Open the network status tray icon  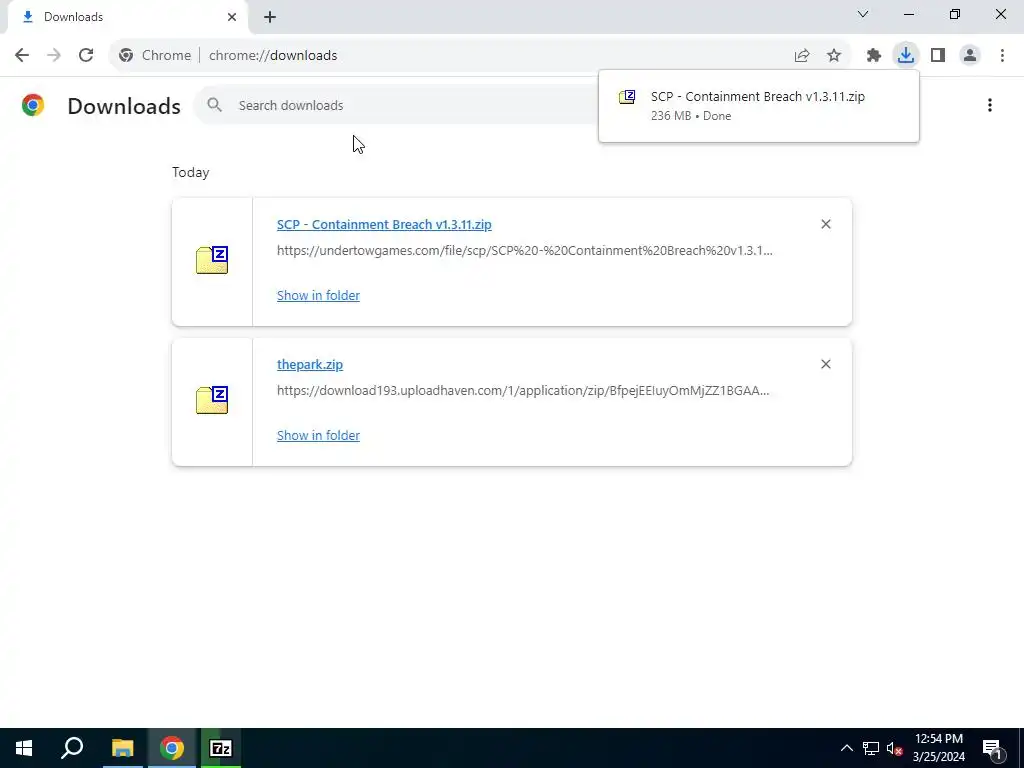coord(871,748)
